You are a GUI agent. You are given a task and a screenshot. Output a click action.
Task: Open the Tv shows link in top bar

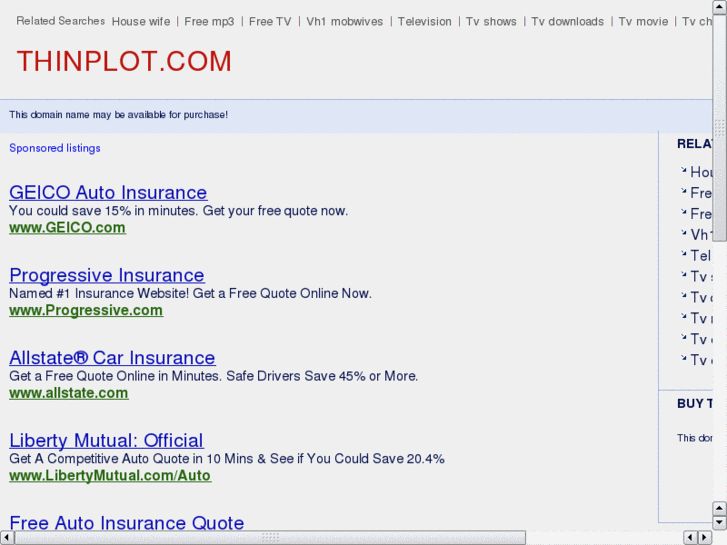point(491,22)
